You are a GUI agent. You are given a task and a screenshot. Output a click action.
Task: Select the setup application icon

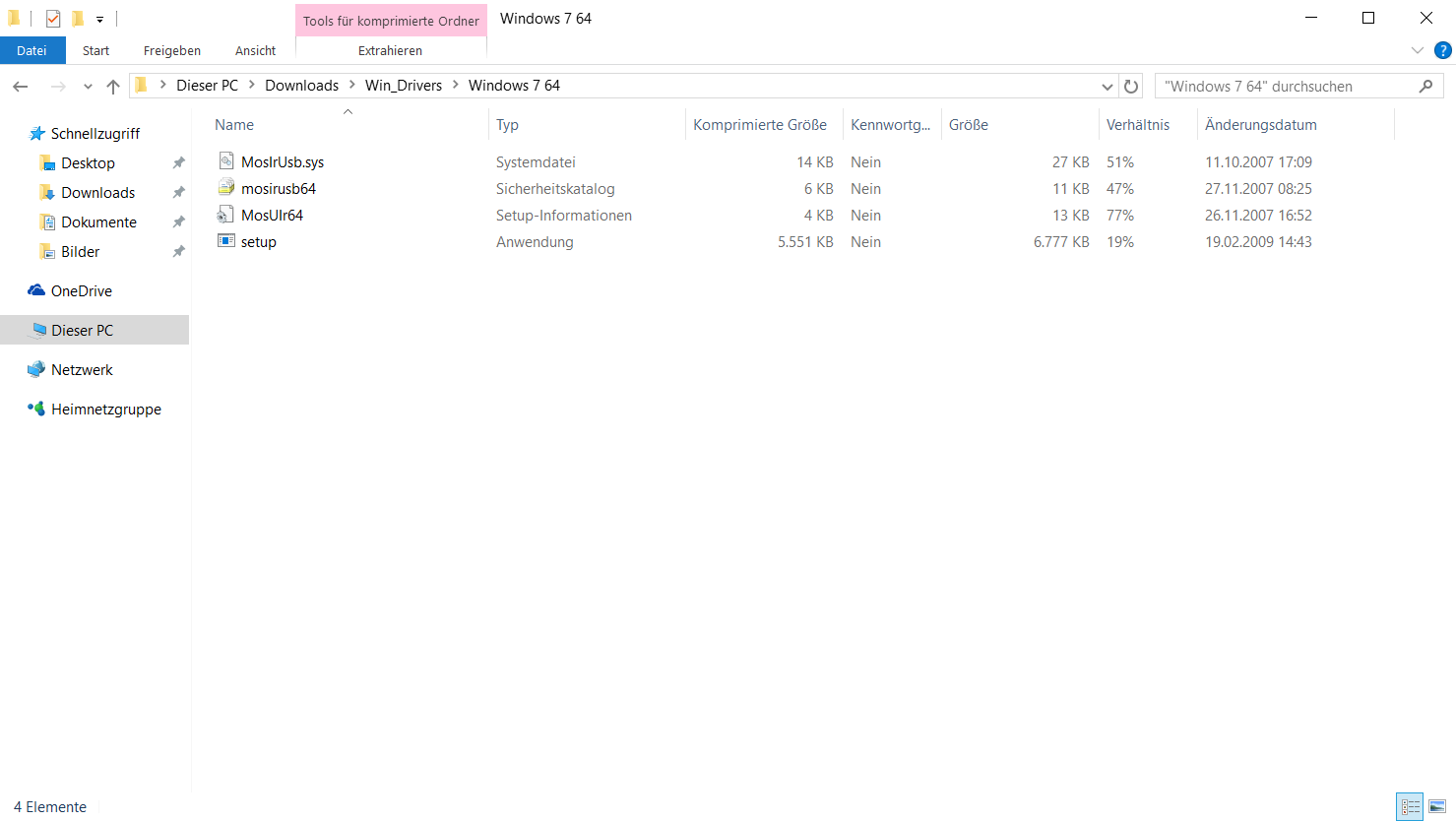tap(226, 241)
